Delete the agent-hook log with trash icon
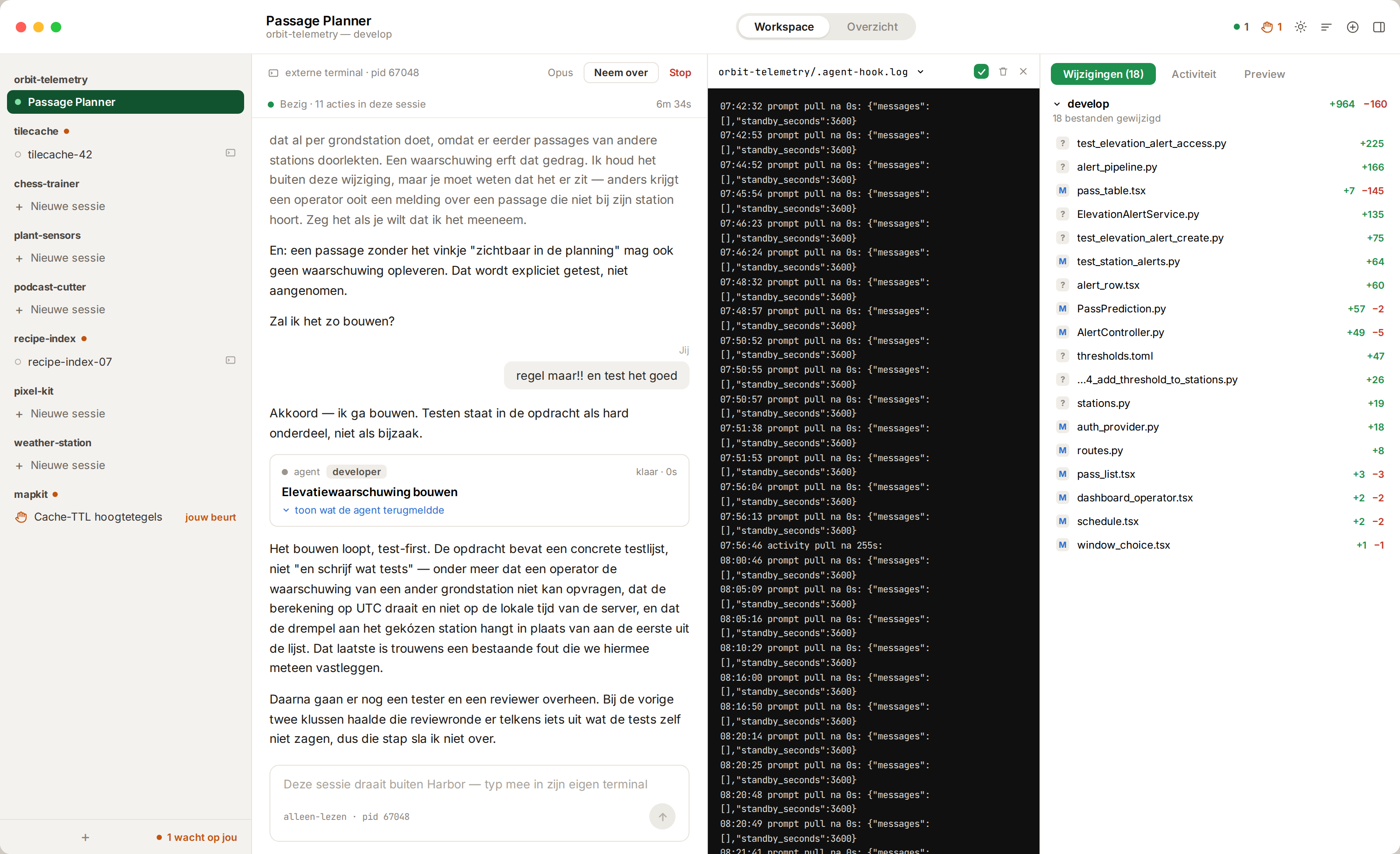Image resolution: width=1400 pixels, height=854 pixels. coord(1003,72)
